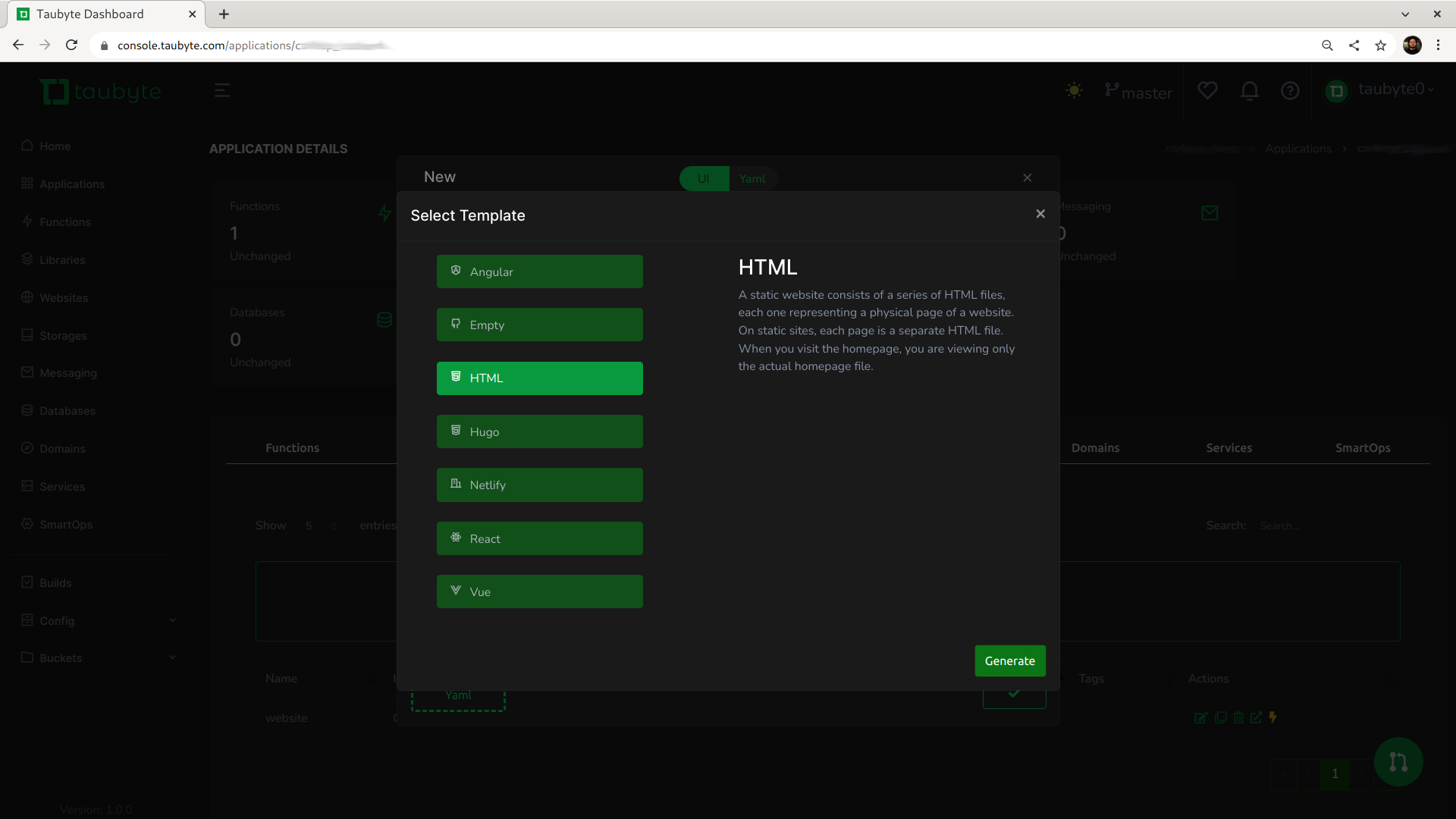Click the copy icon for website row
Image resolution: width=1456 pixels, height=819 pixels.
[1220, 717]
